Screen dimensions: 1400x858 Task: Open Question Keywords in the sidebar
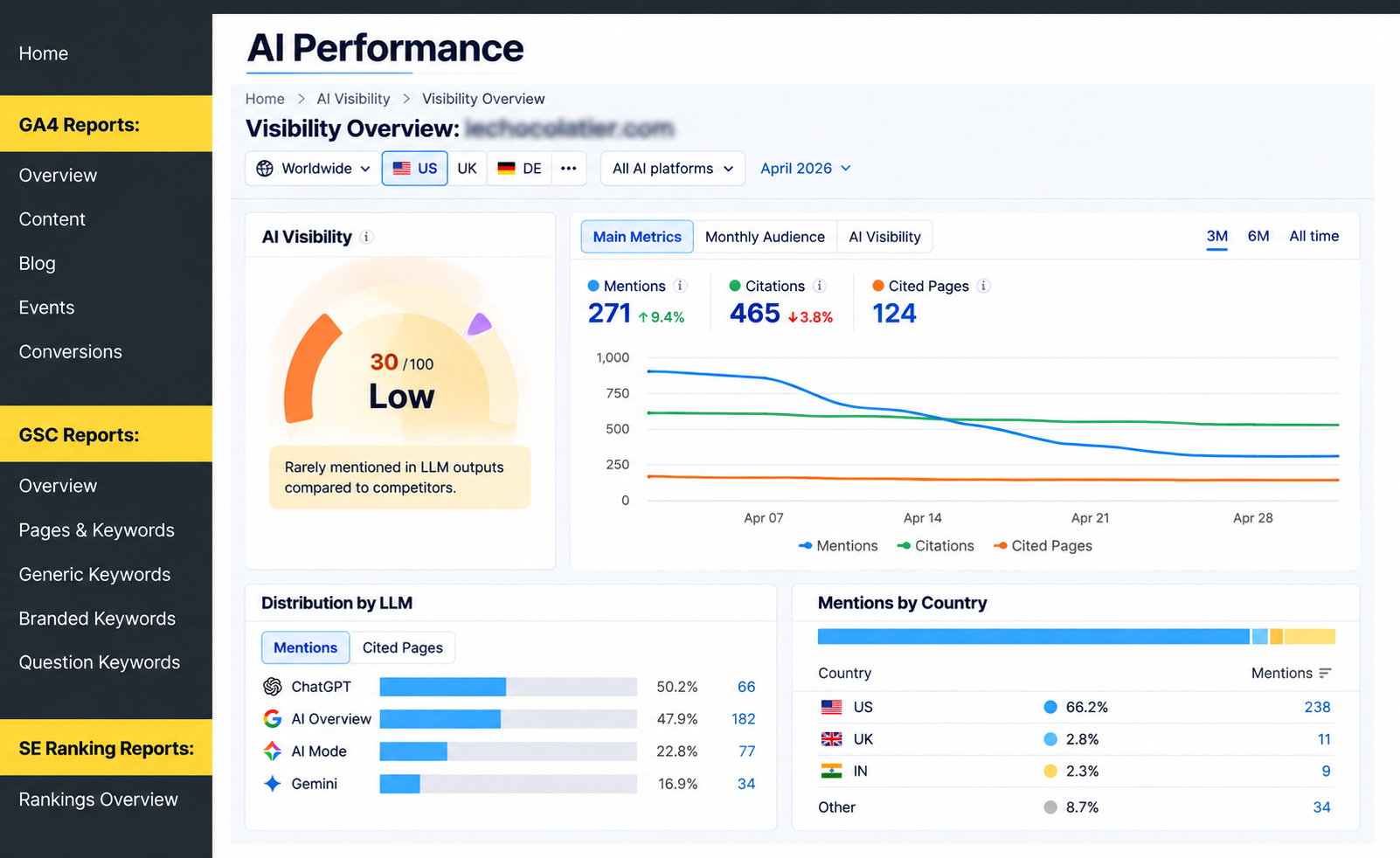click(x=100, y=662)
